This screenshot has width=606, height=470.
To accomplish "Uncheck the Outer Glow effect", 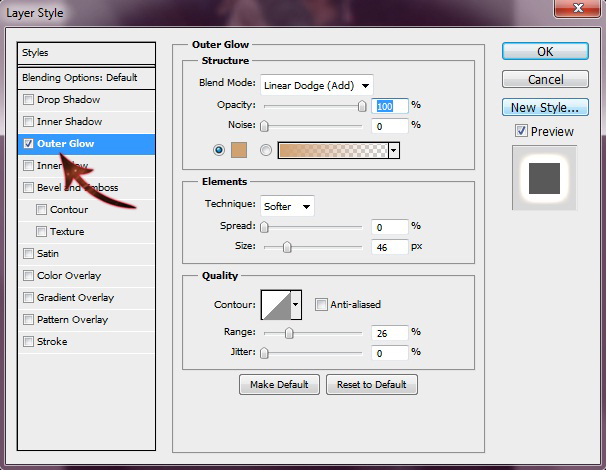I will pyautogui.click(x=29, y=144).
